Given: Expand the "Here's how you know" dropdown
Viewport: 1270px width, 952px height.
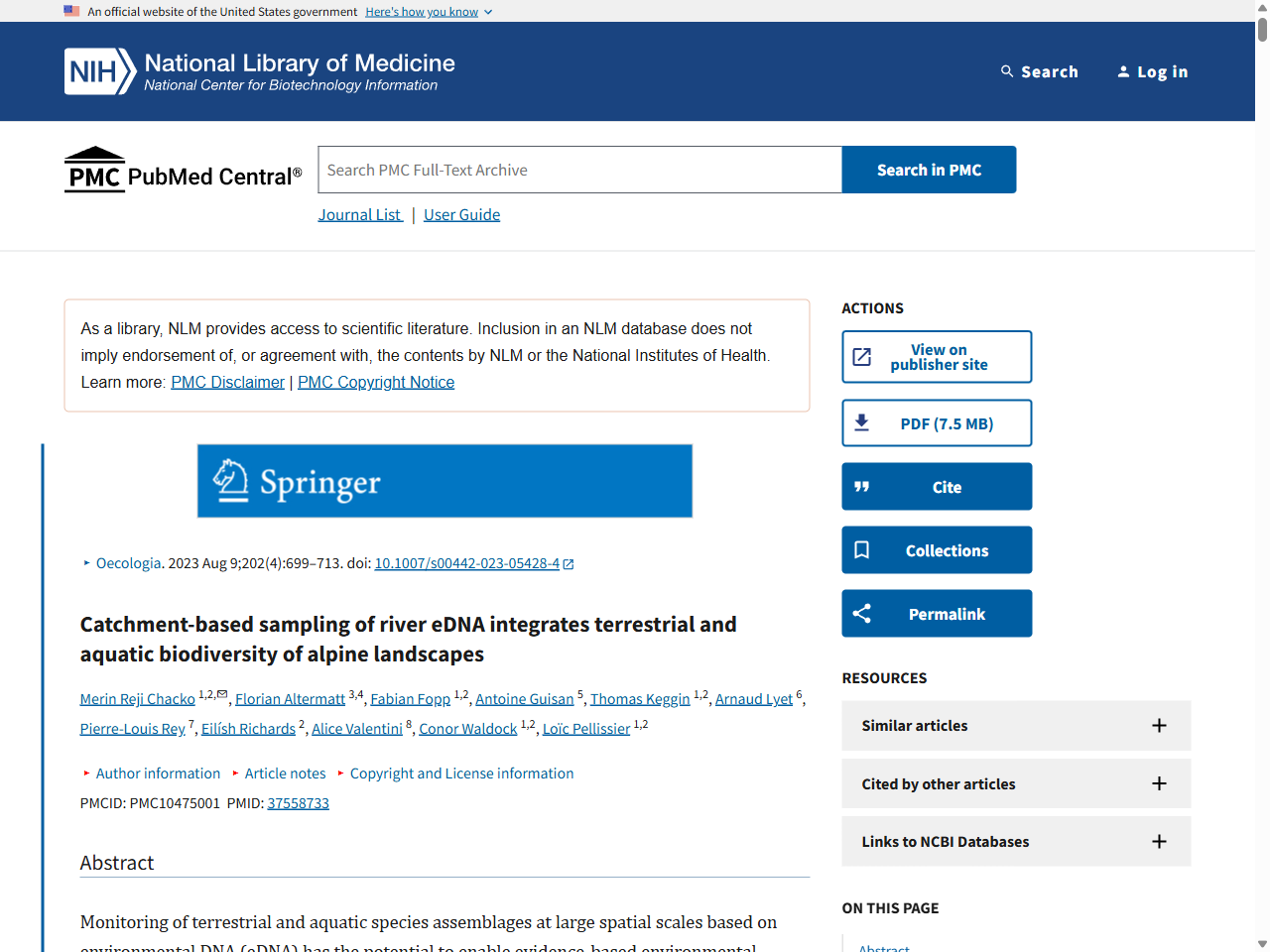Looking at the screenshot, I should 429,12.
